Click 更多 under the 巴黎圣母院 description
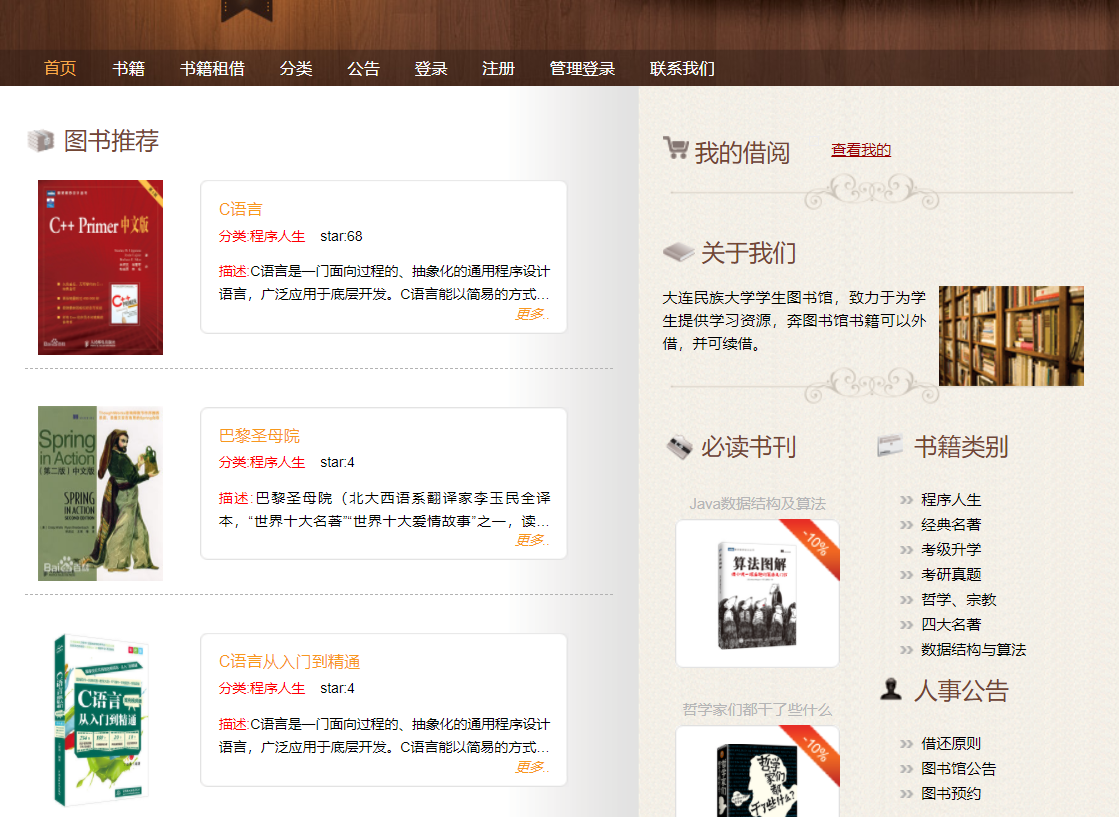 pos(532,540)
